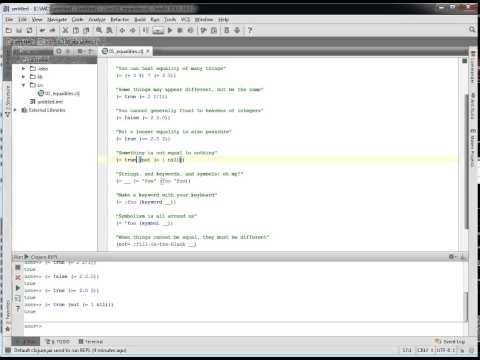480x360 pixels.
Task: Expand the External Libraries node
Action: tap(15, 110)
